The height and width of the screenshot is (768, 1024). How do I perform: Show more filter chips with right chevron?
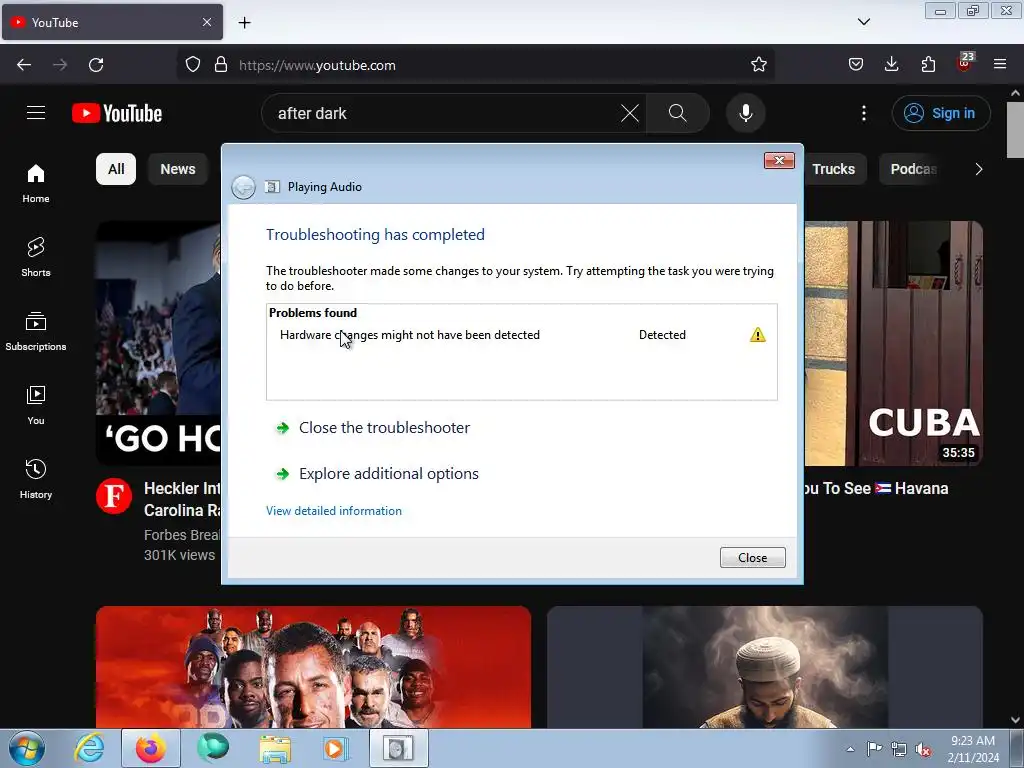pos(978,169)
